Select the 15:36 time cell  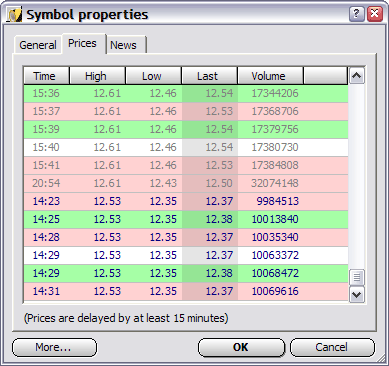tap(46, 93)
